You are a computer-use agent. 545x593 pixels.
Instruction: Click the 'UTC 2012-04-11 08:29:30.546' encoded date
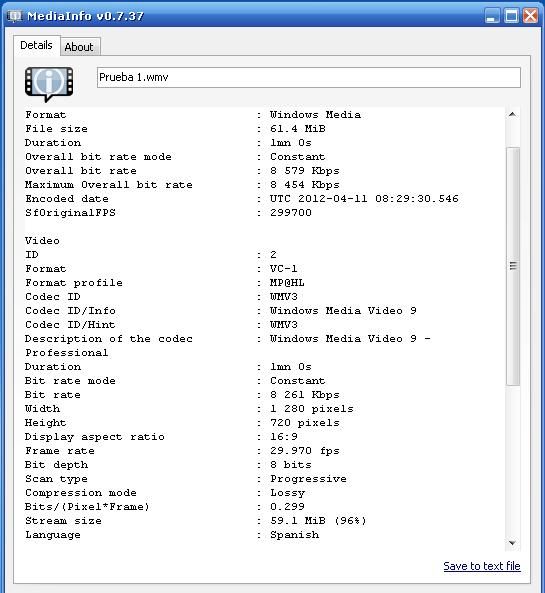pyautogui.click(x=364, y=199)
